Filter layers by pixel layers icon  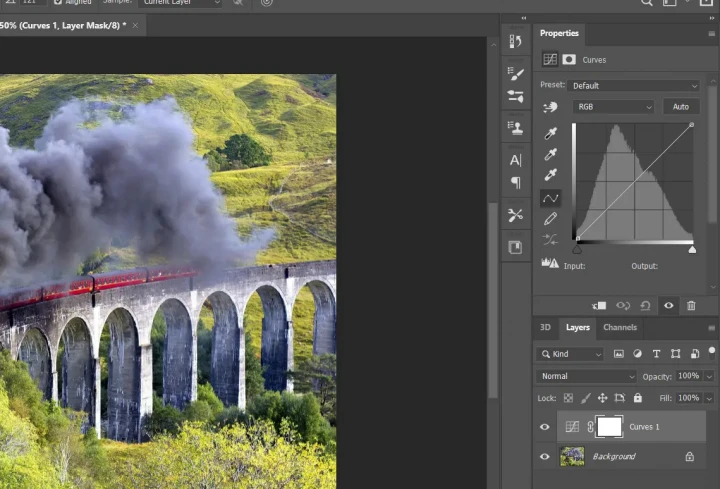pyautogui.click(x=619, y=354)
